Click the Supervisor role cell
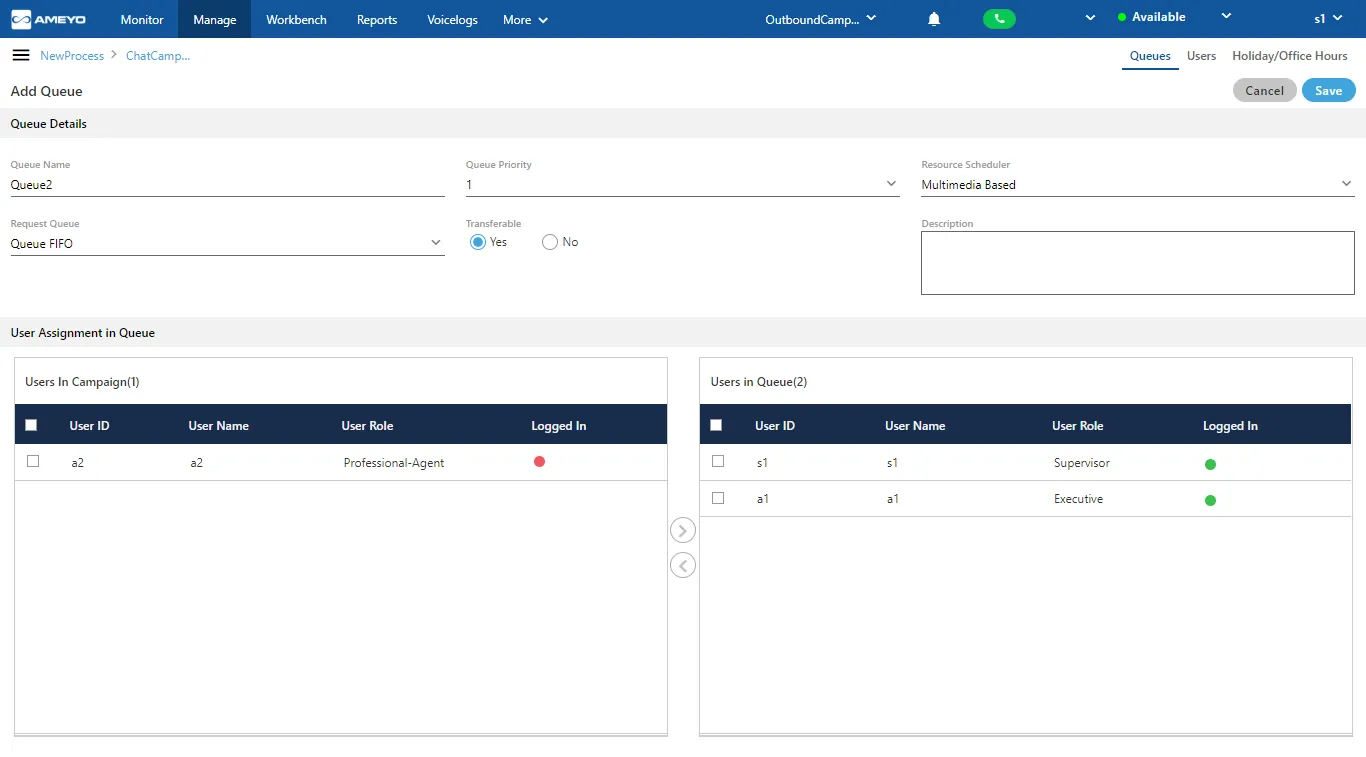Viewport: 1366px width, 757px height. [x=1082, y=463]
